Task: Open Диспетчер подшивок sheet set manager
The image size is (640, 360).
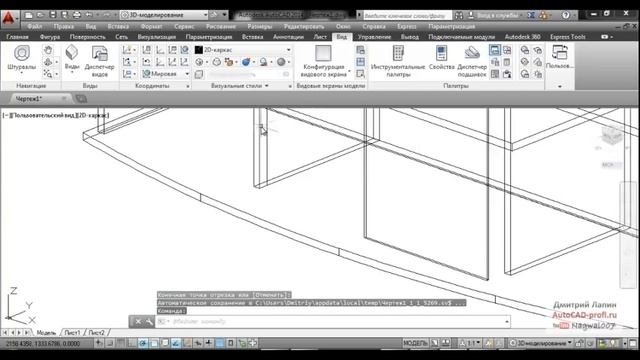Action: pyautogui.click(x=472, y=61)
